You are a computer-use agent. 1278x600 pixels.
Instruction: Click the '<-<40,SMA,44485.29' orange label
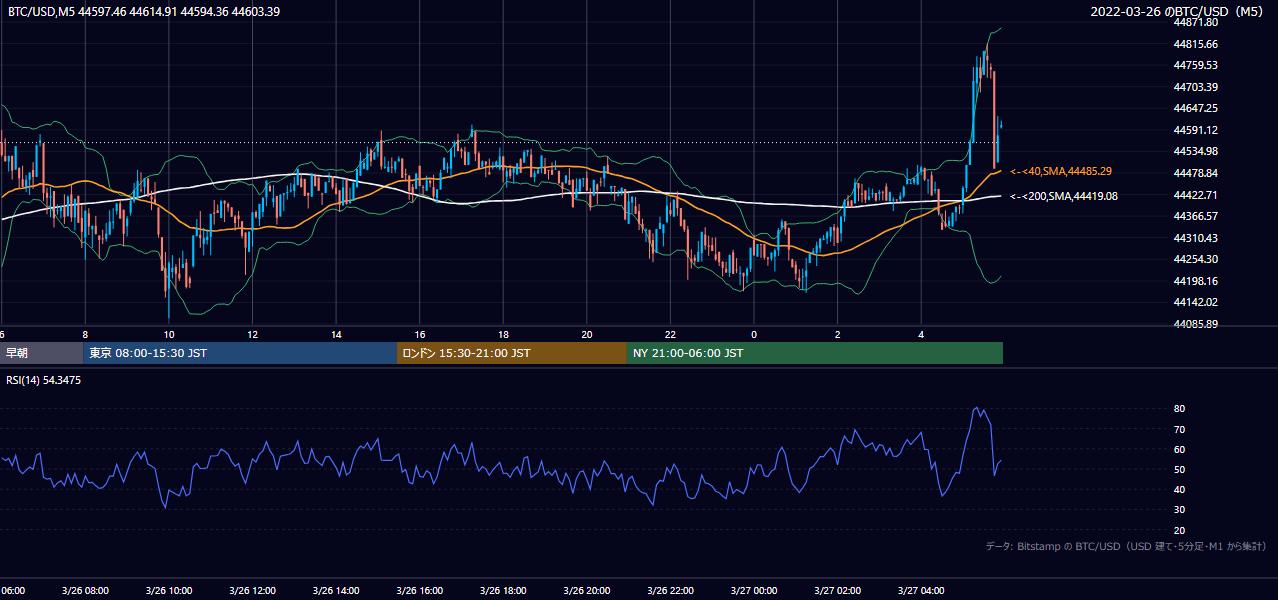click(x=1061, y=172)
